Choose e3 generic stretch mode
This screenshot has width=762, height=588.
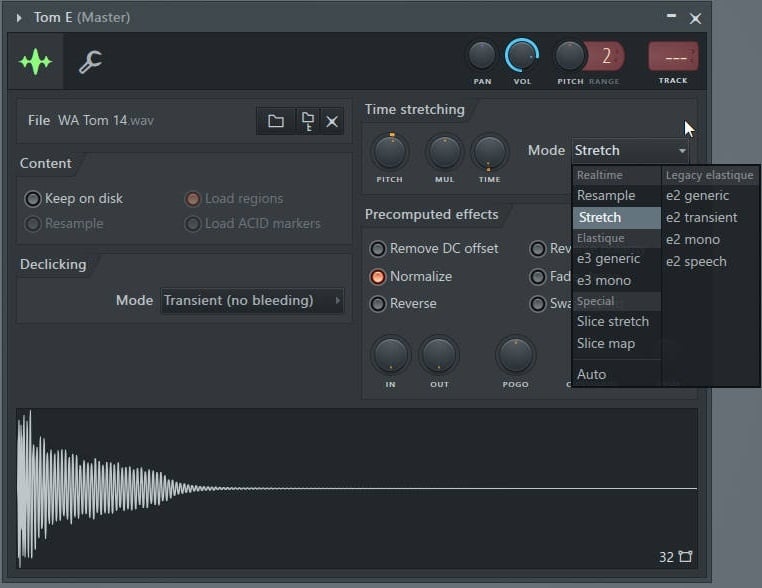tap(616, 259)
